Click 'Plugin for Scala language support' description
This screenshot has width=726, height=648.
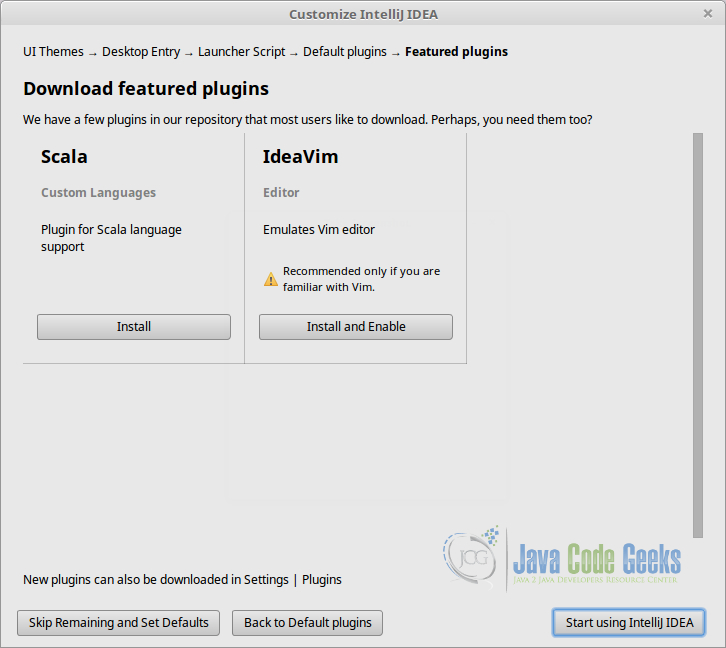click(111, 238)
